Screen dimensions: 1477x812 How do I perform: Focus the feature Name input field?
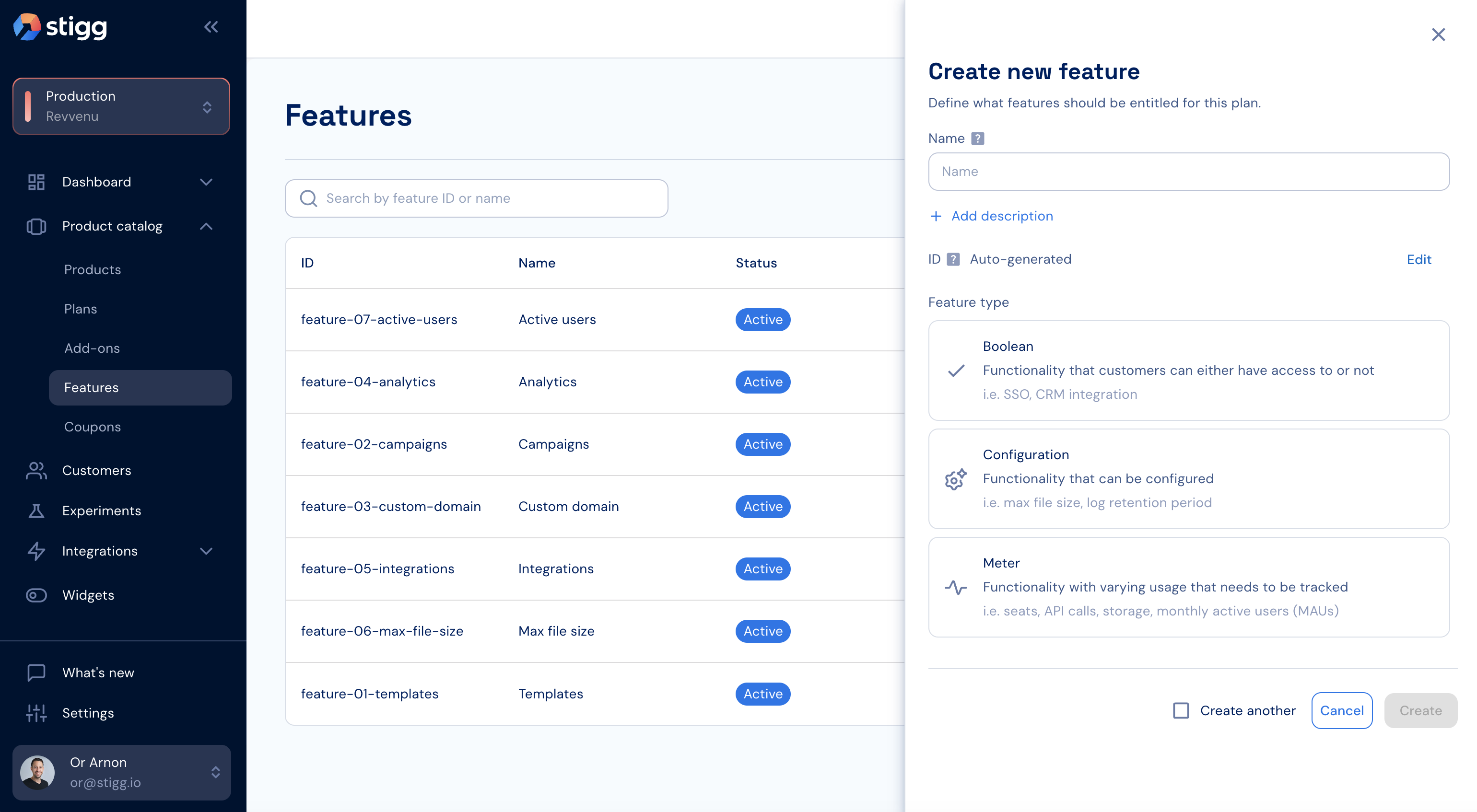click(x=1189, y=171)
